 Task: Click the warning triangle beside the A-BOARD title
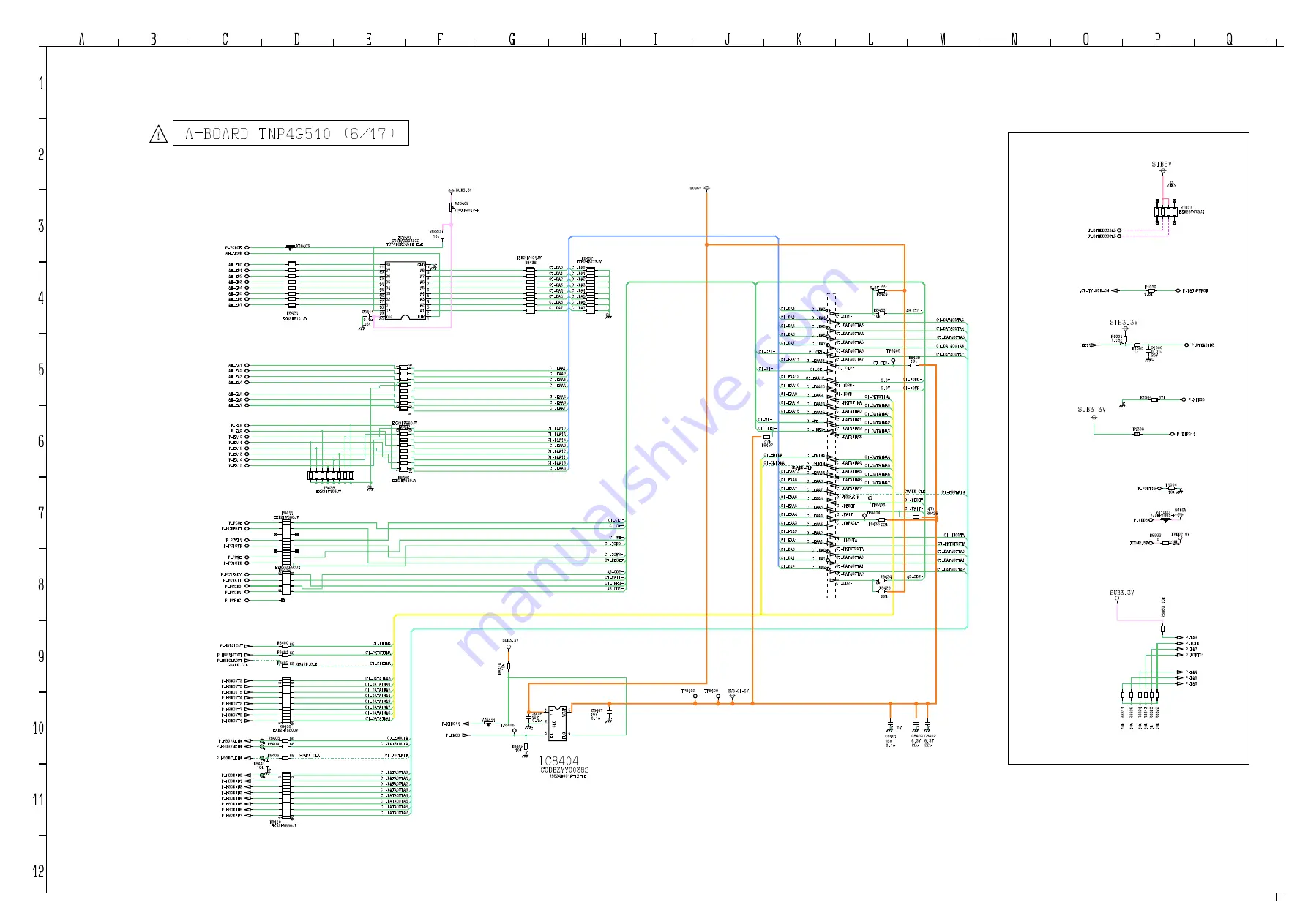pos(158,135)
